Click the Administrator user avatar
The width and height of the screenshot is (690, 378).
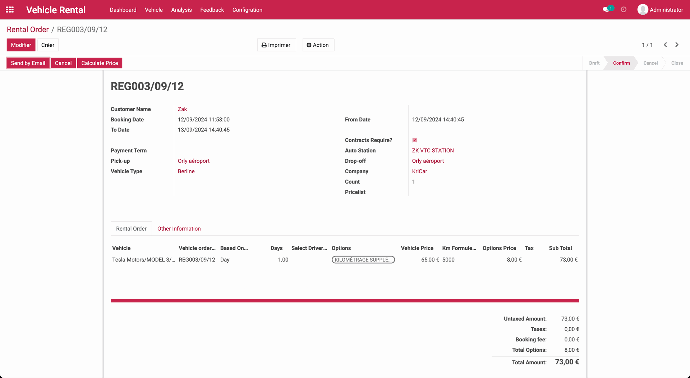point(642,9)
